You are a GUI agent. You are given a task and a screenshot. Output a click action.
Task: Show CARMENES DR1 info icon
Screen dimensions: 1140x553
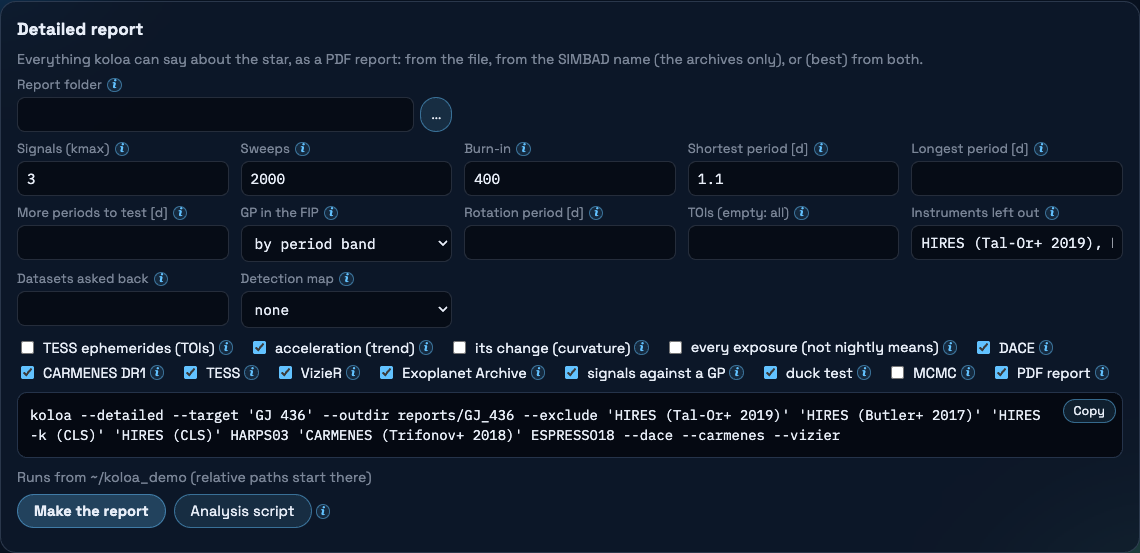tap(158, 373)
